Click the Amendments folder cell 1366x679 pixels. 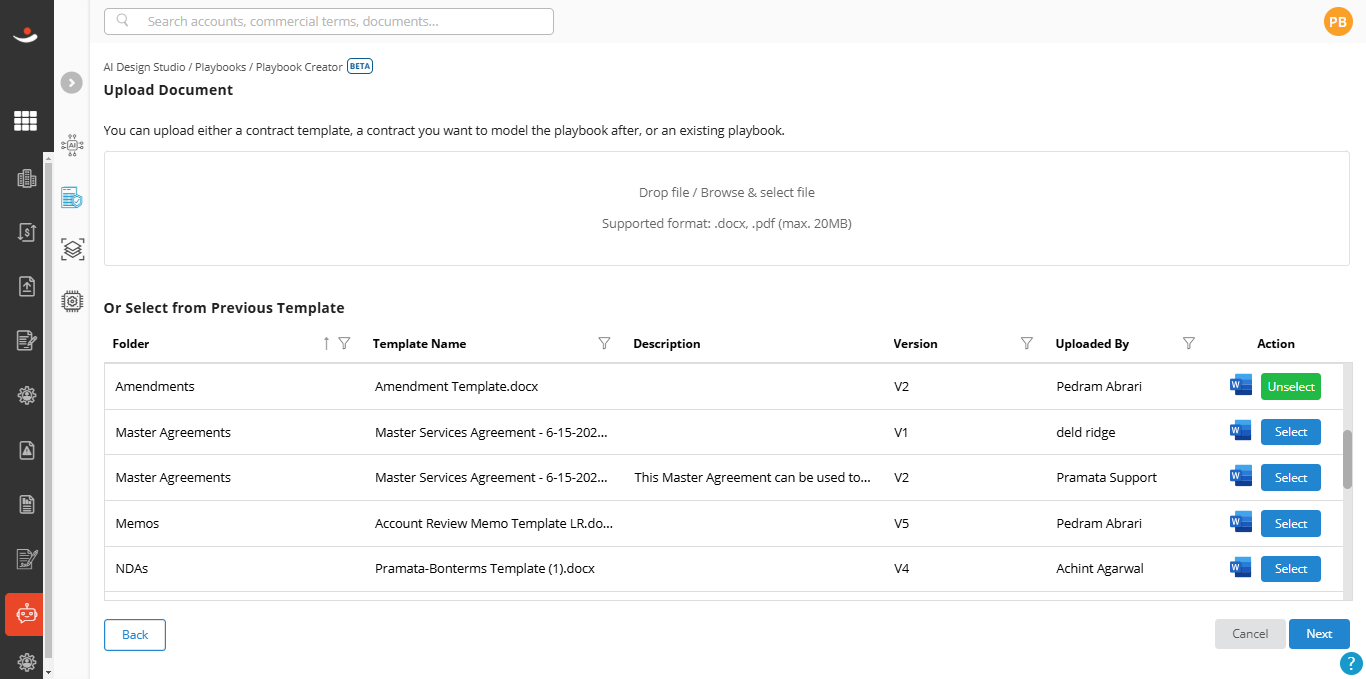(x=155, y=386)
